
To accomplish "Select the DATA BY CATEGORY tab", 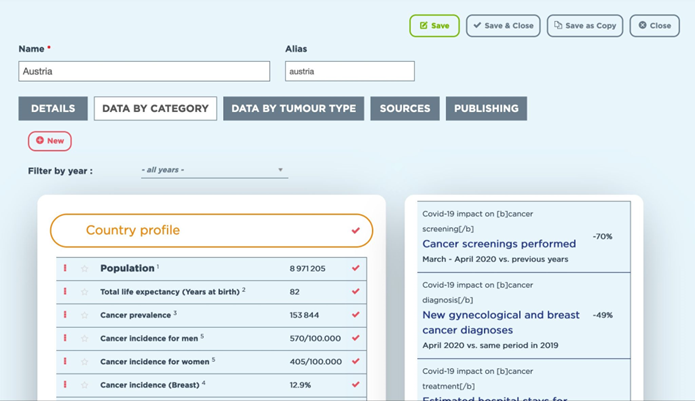I will tap(156, 109).
